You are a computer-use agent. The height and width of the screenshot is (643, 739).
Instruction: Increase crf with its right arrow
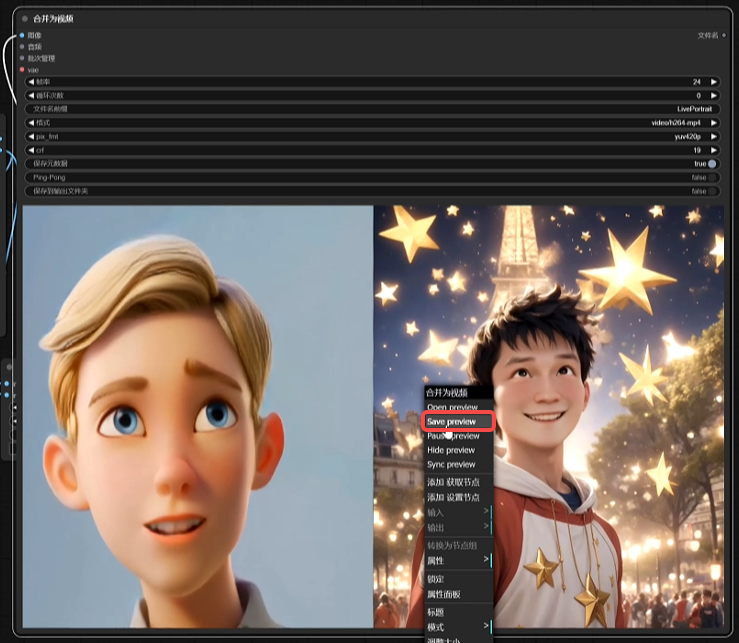point(714,150)
